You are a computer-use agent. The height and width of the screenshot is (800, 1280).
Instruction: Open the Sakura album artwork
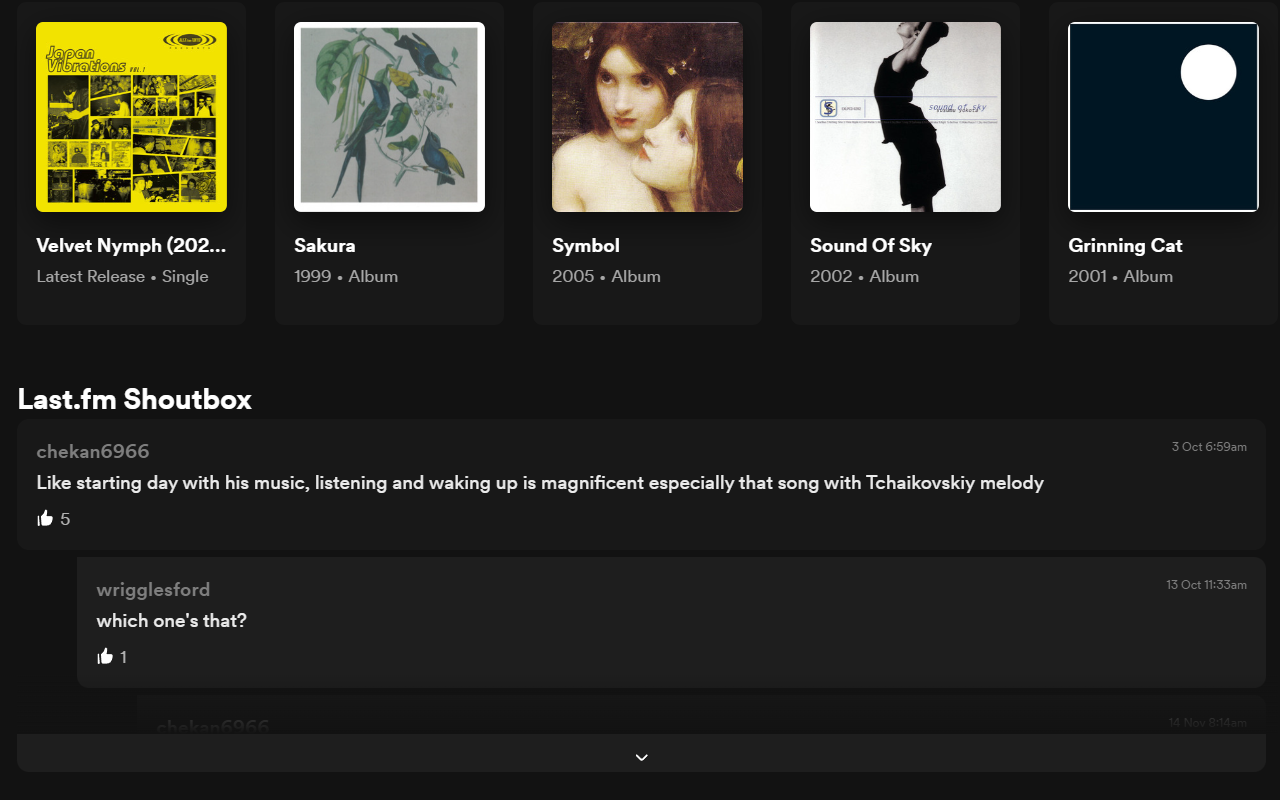pyautogui.click(x=389, y=116)
